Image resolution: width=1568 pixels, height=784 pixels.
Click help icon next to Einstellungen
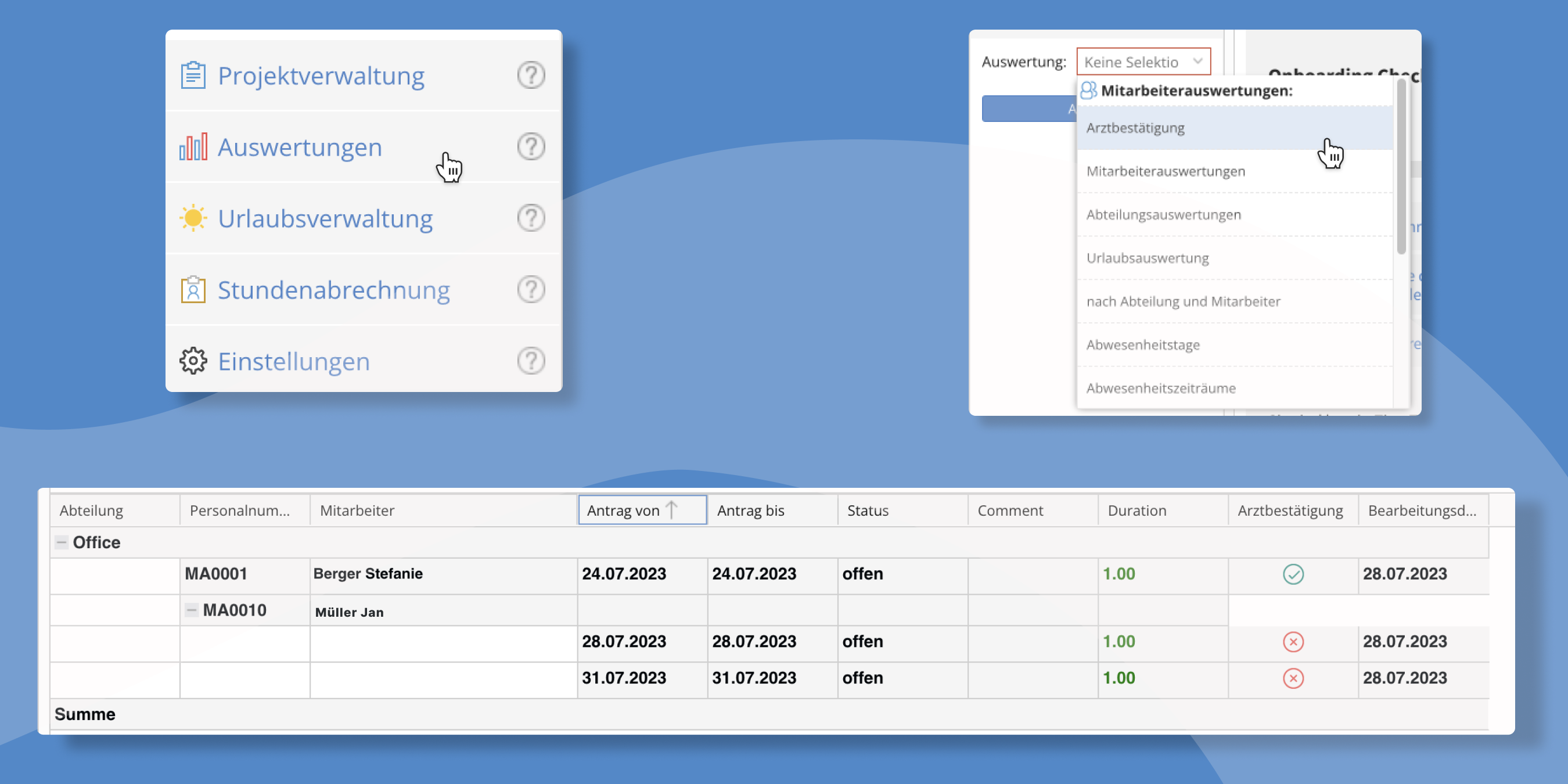531,361
